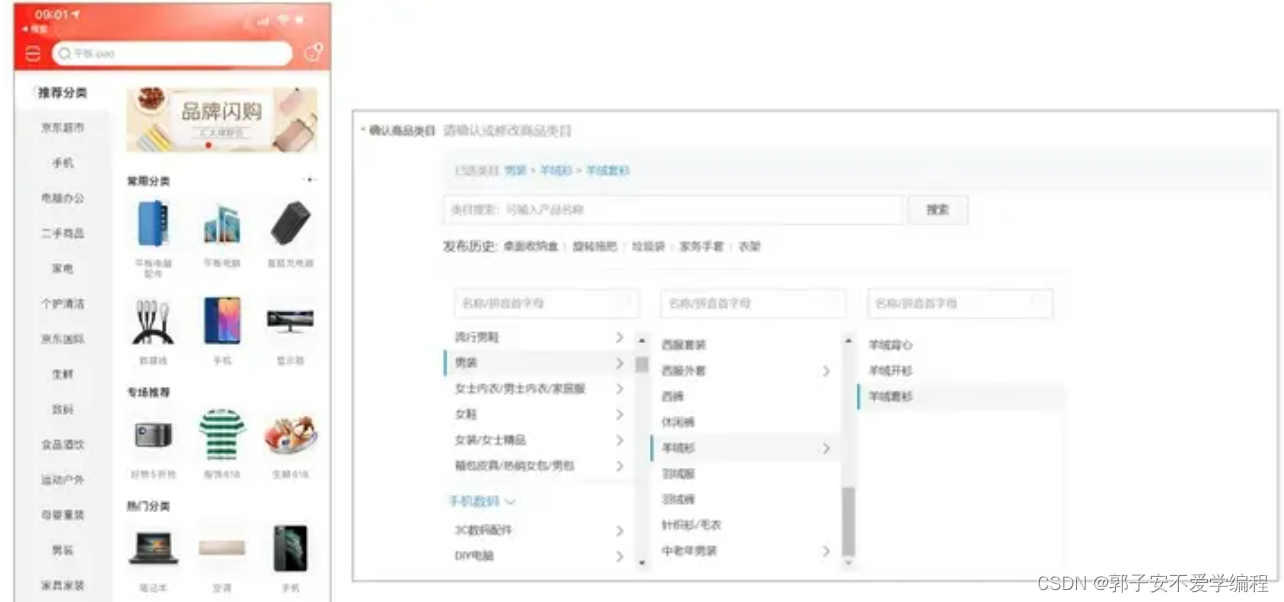Image resolution: width=1284 pixels, height=602 pixels.
Task: Choose 家务手套 from publish history
Action: click(701, 246)
